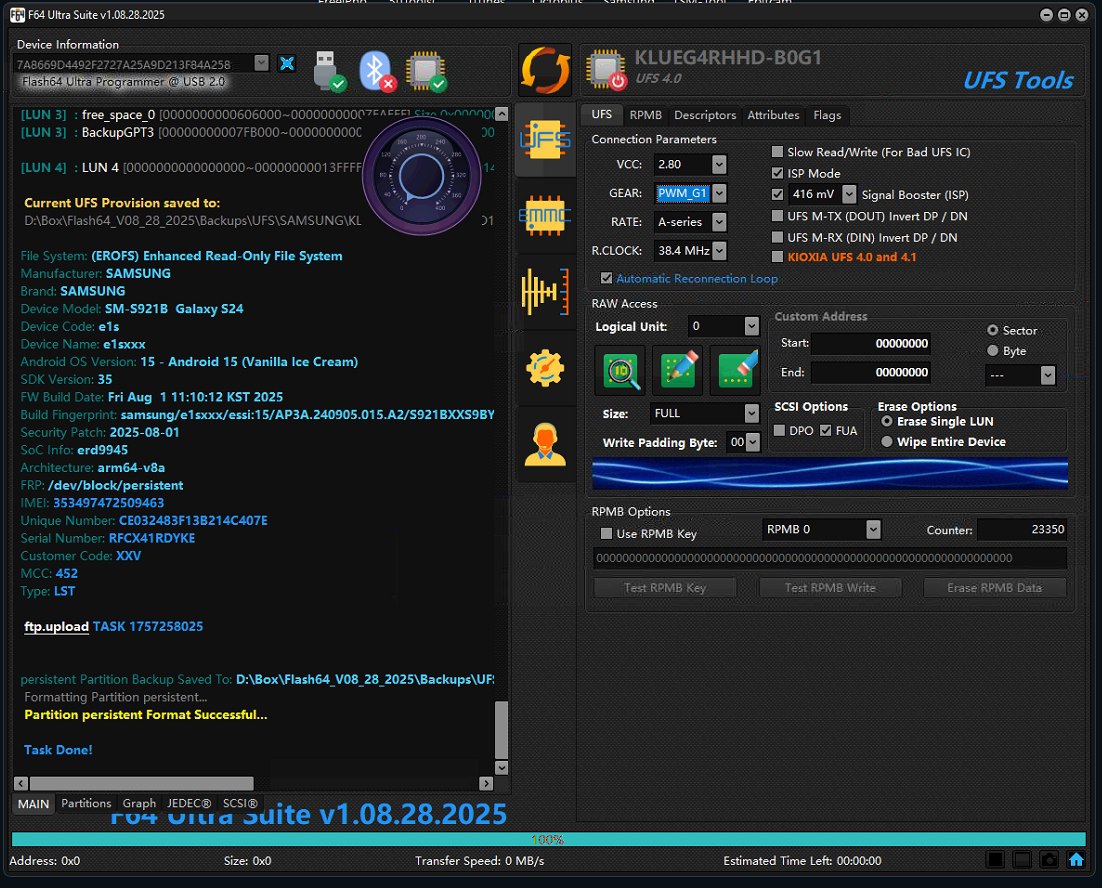
Task: Open the Write Padding Byte dropdown
Action: [753, 443]
